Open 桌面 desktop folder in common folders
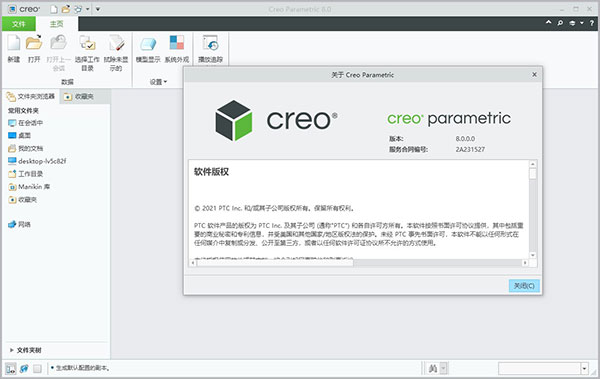The width and height of the screenshot is (600, 379). pos(19,136)
